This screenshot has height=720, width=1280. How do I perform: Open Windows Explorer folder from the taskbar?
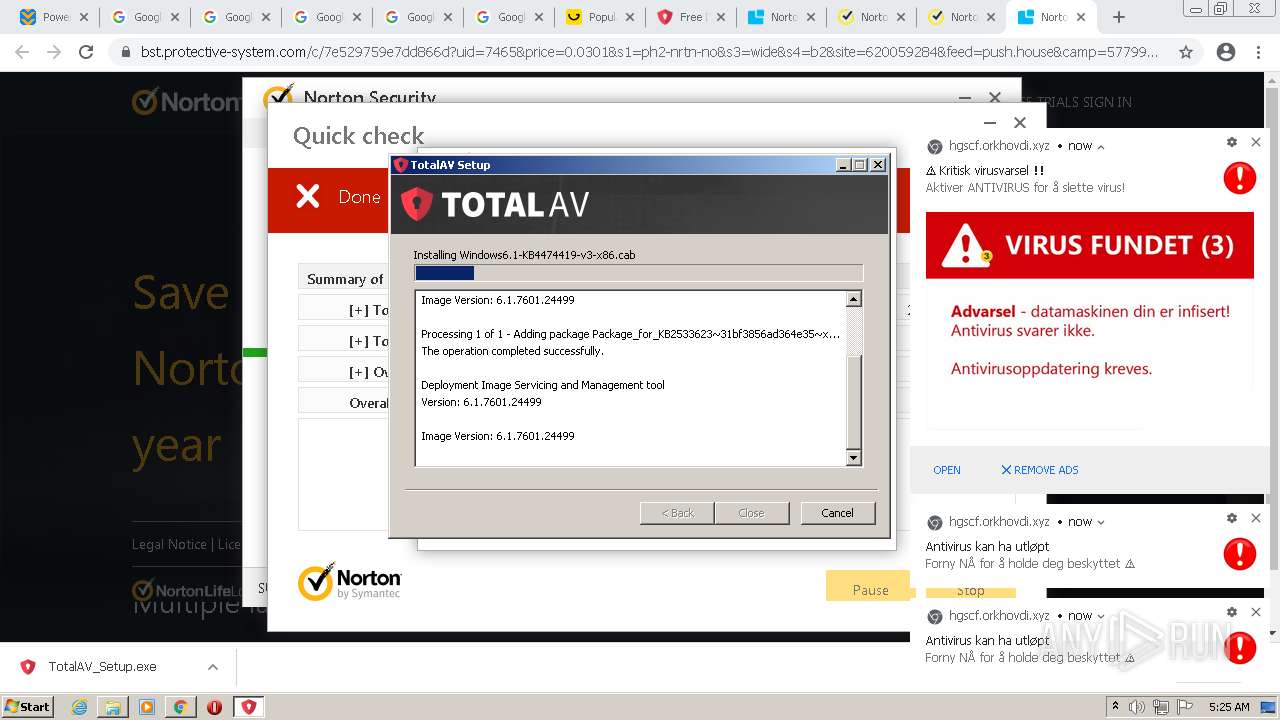(113, 707)
